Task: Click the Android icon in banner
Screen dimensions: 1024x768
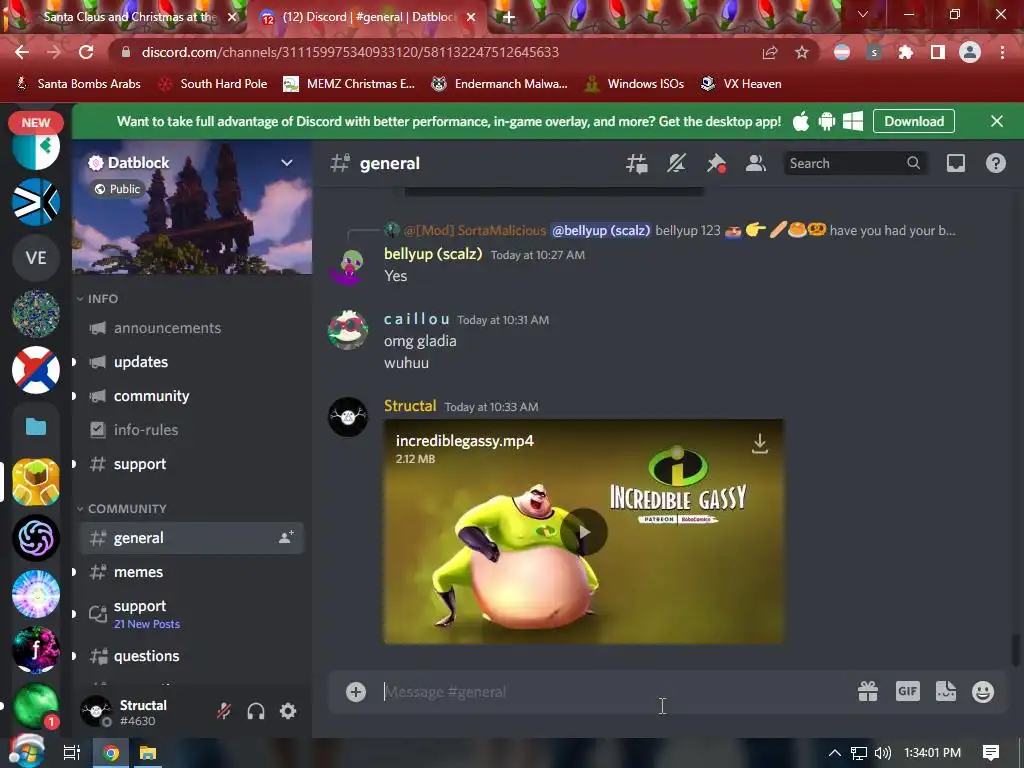Action: [x=827, y=121]
